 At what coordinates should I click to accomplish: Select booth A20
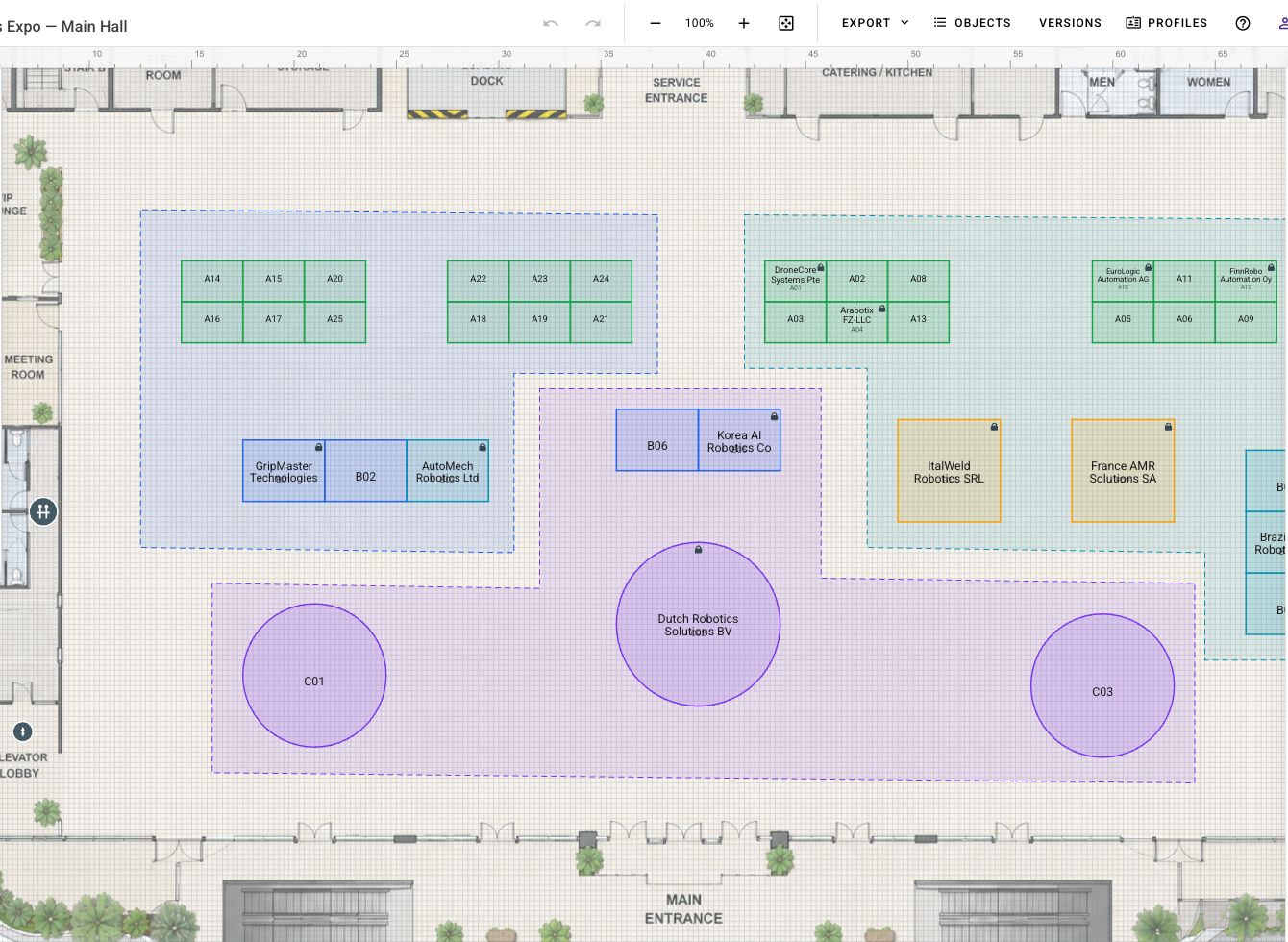pos(335,281)
